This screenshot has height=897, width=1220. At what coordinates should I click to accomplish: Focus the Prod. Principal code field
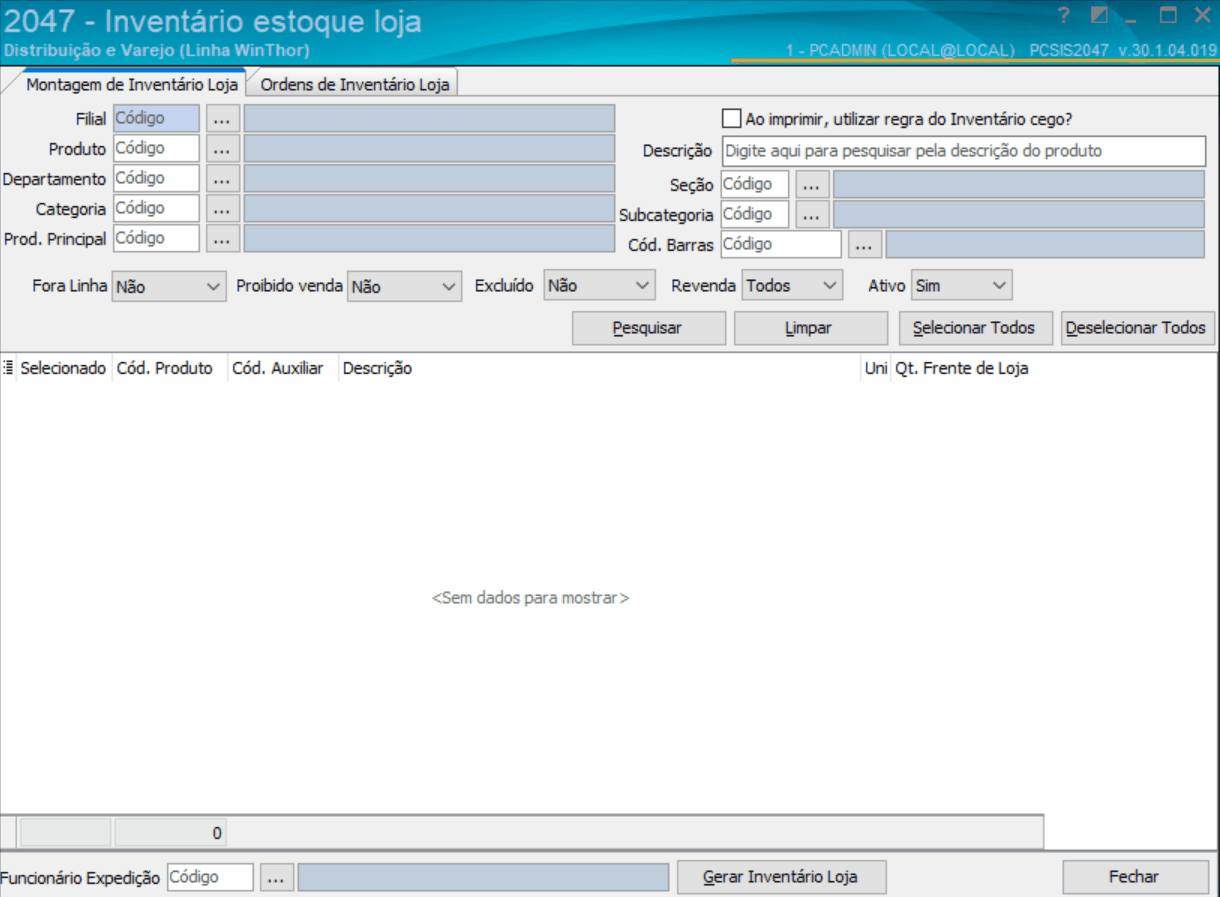click(x=156, y=238)
